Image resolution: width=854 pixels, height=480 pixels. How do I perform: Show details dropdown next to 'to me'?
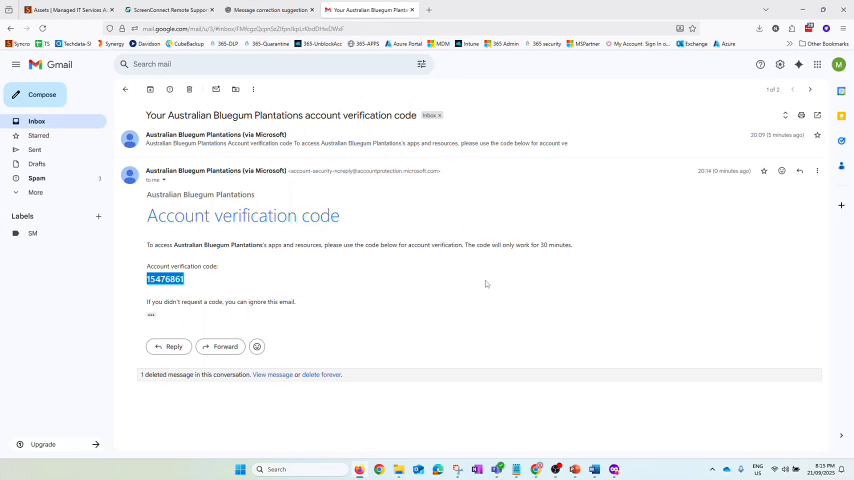point(164,180)
